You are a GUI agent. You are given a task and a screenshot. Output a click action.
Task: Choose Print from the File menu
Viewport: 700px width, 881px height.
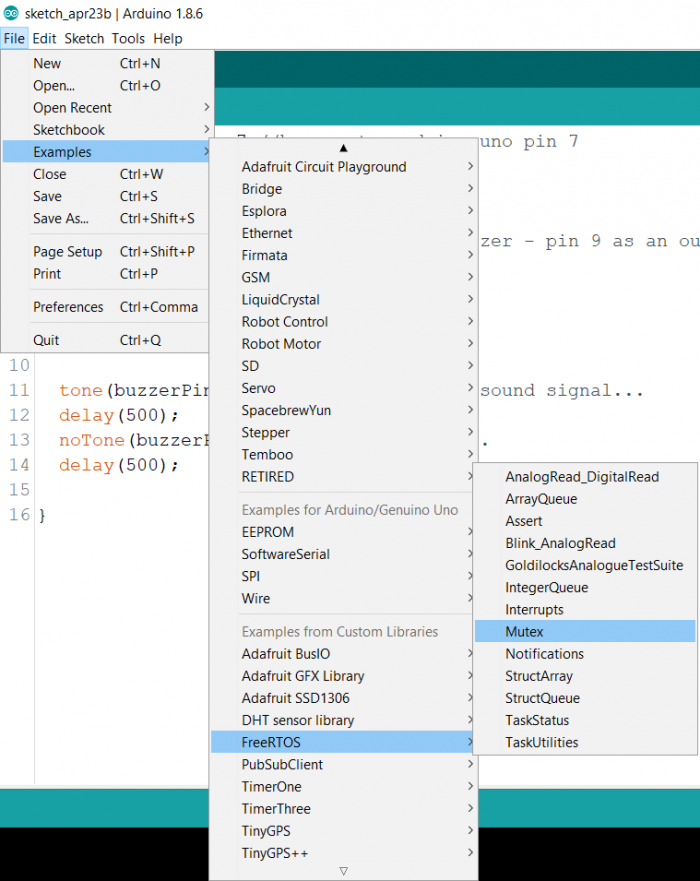(107, 274)
